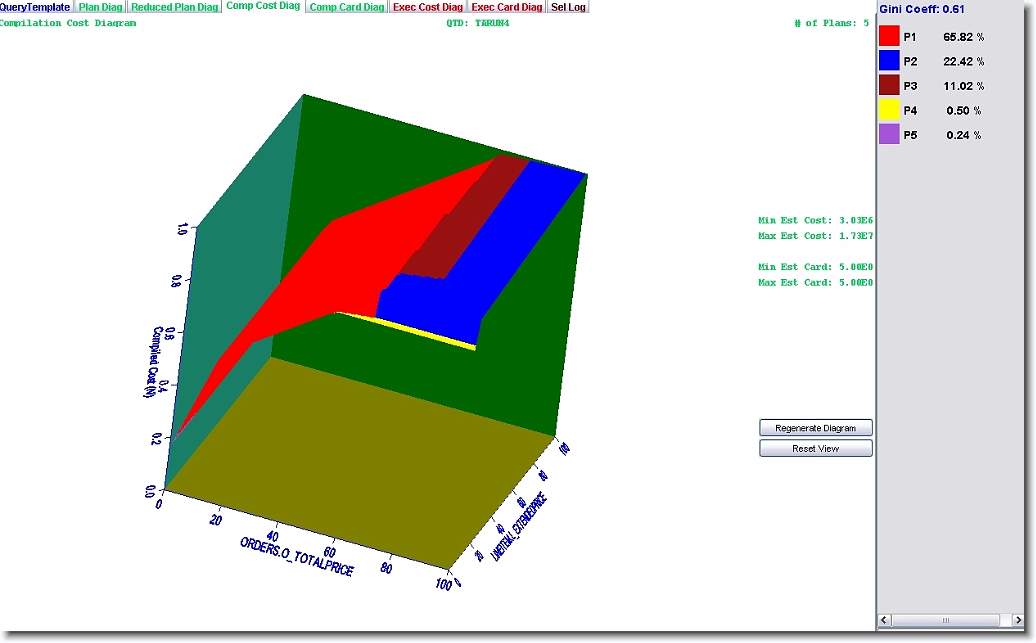
Task: Click the legend panel's horizontal scrollbar thumb
Action: [x=945, y=621]
